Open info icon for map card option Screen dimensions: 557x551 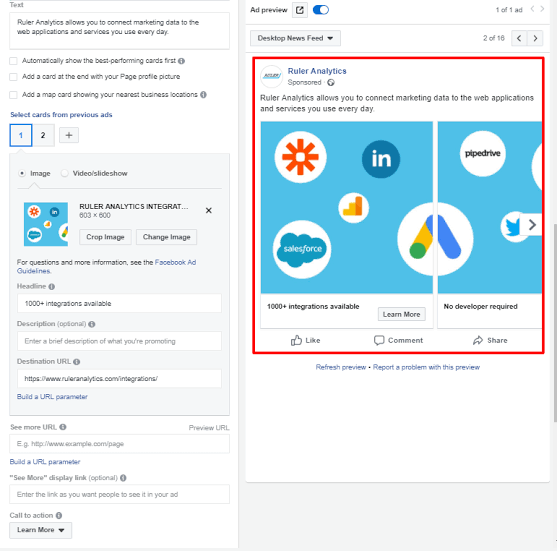pyautogui.click(x=203, y=94)
